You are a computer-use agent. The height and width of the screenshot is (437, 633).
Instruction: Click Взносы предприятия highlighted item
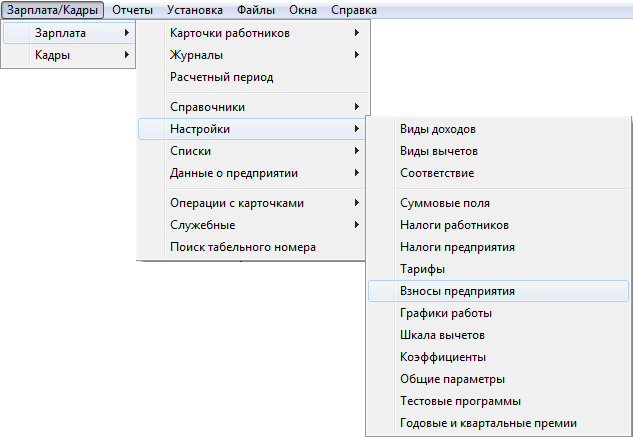click(x=499, y=291)
